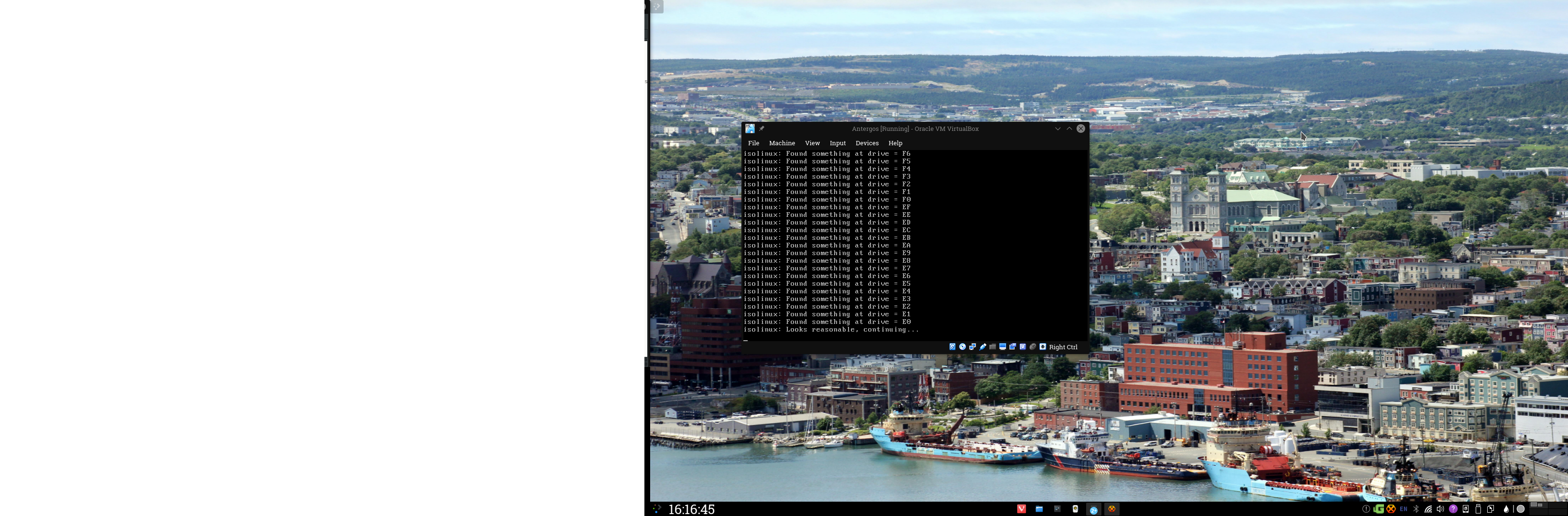Viewport: 1568px width, 516px height.
Task: Click the display status icon
Action: click(1002, 347)
